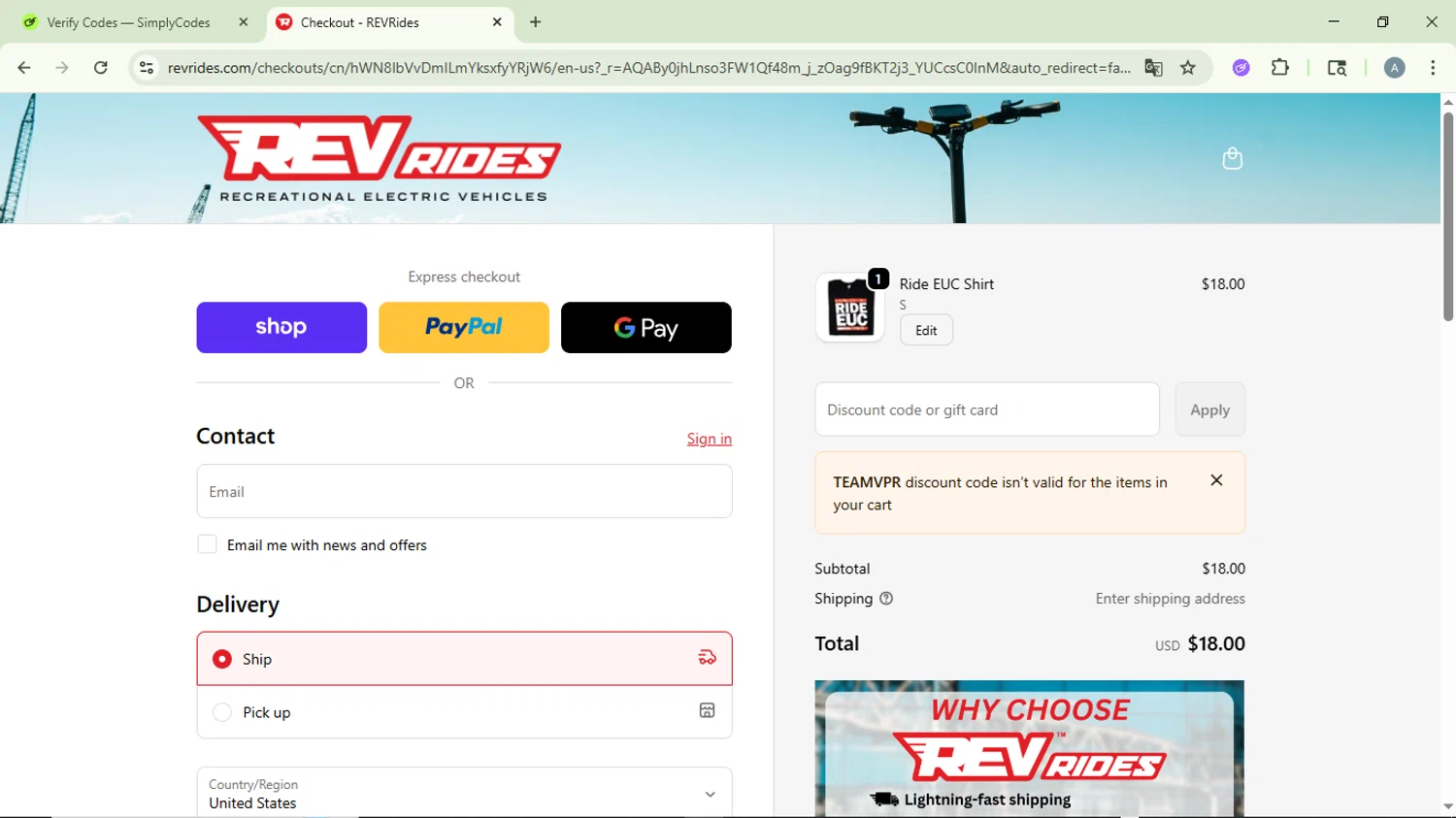Click the Express checkout label
1456x818 pixels.
coord(464,277)
